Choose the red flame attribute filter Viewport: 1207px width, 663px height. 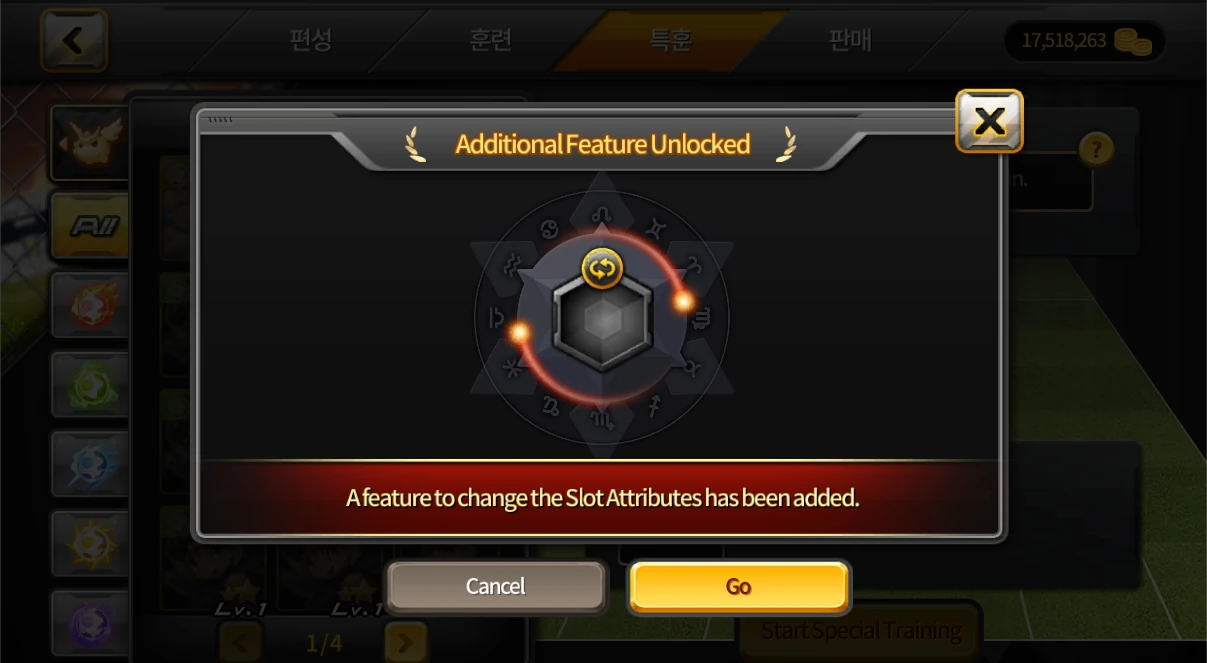point(90,305)
